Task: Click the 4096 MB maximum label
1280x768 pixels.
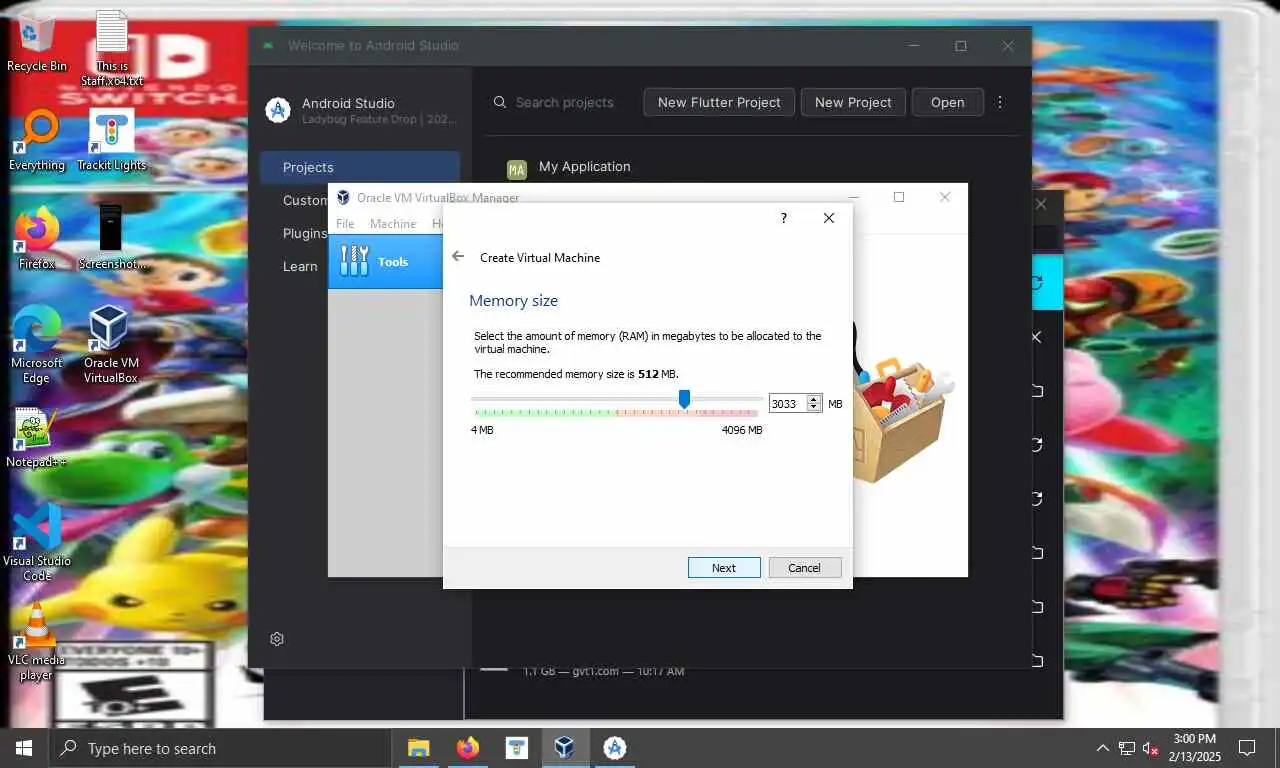Action: coord(741,430)
